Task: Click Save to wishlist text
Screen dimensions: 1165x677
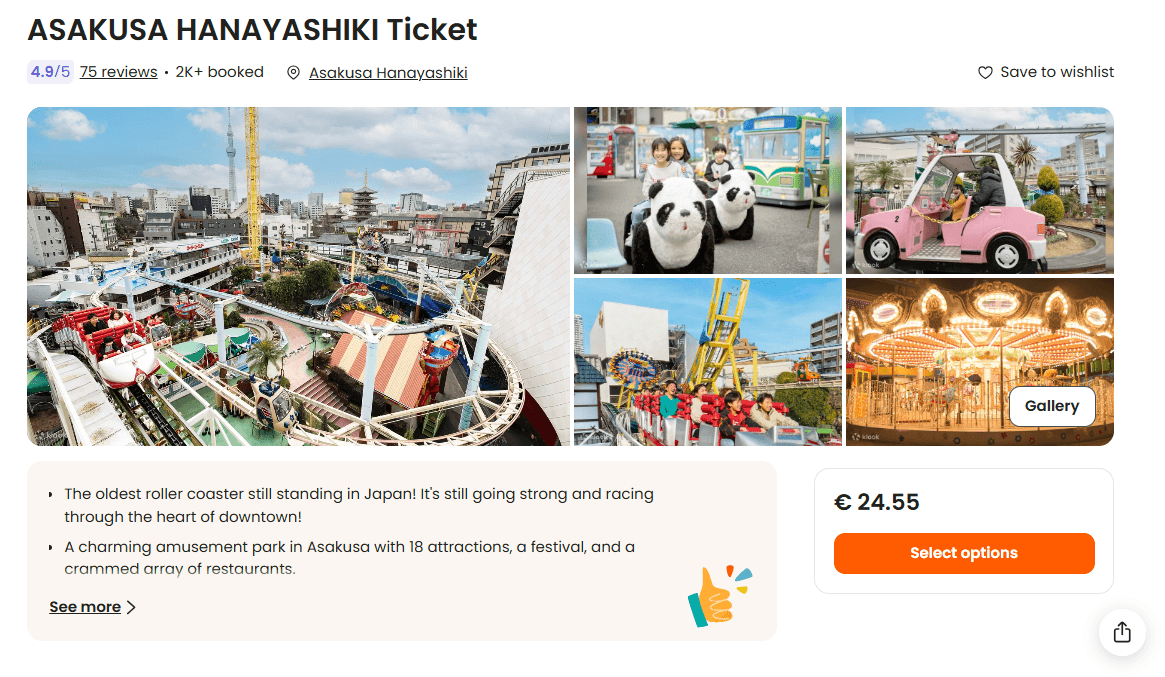Action: tap(1057, 72)
